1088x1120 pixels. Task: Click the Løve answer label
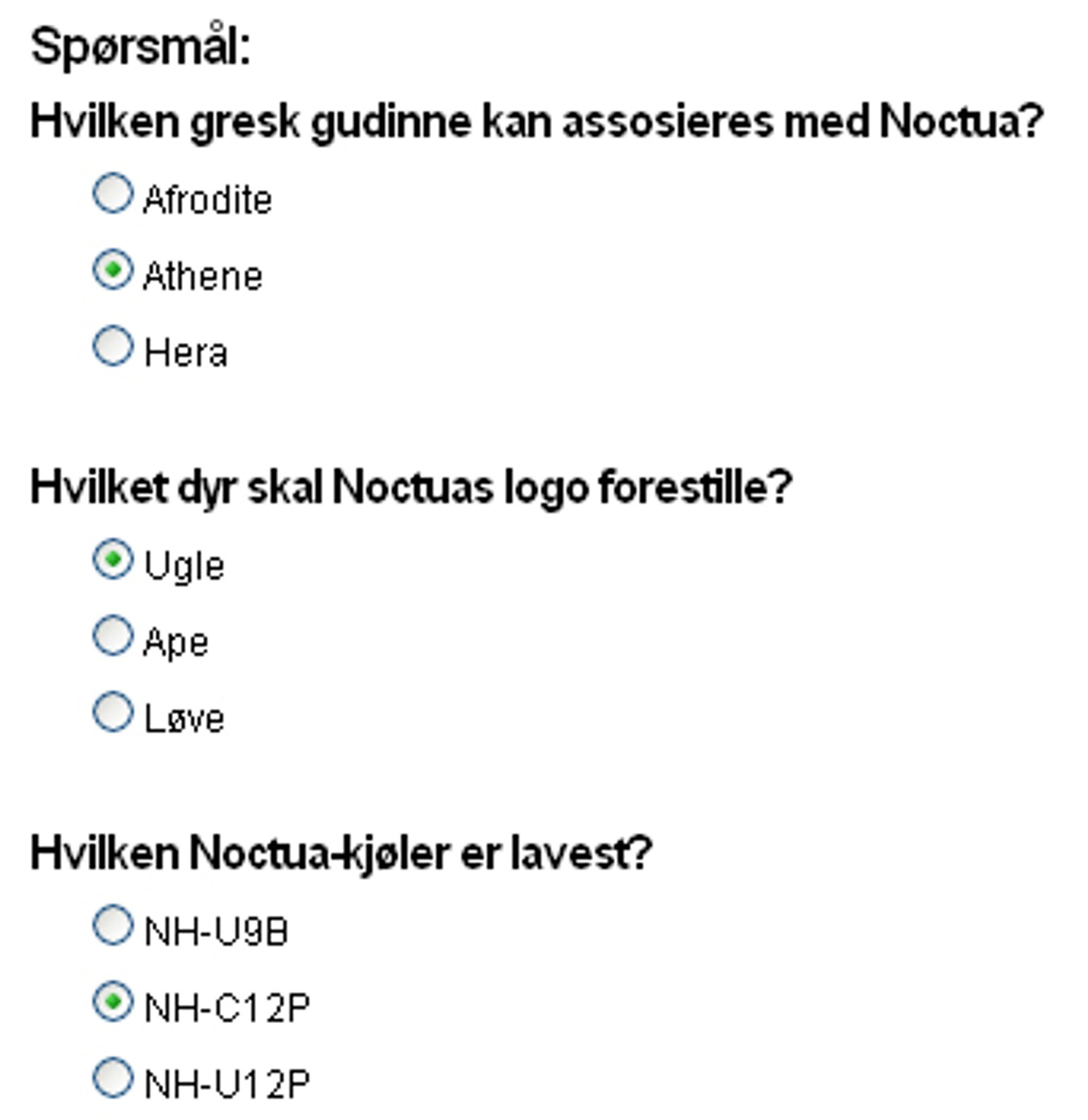(184, 719)
